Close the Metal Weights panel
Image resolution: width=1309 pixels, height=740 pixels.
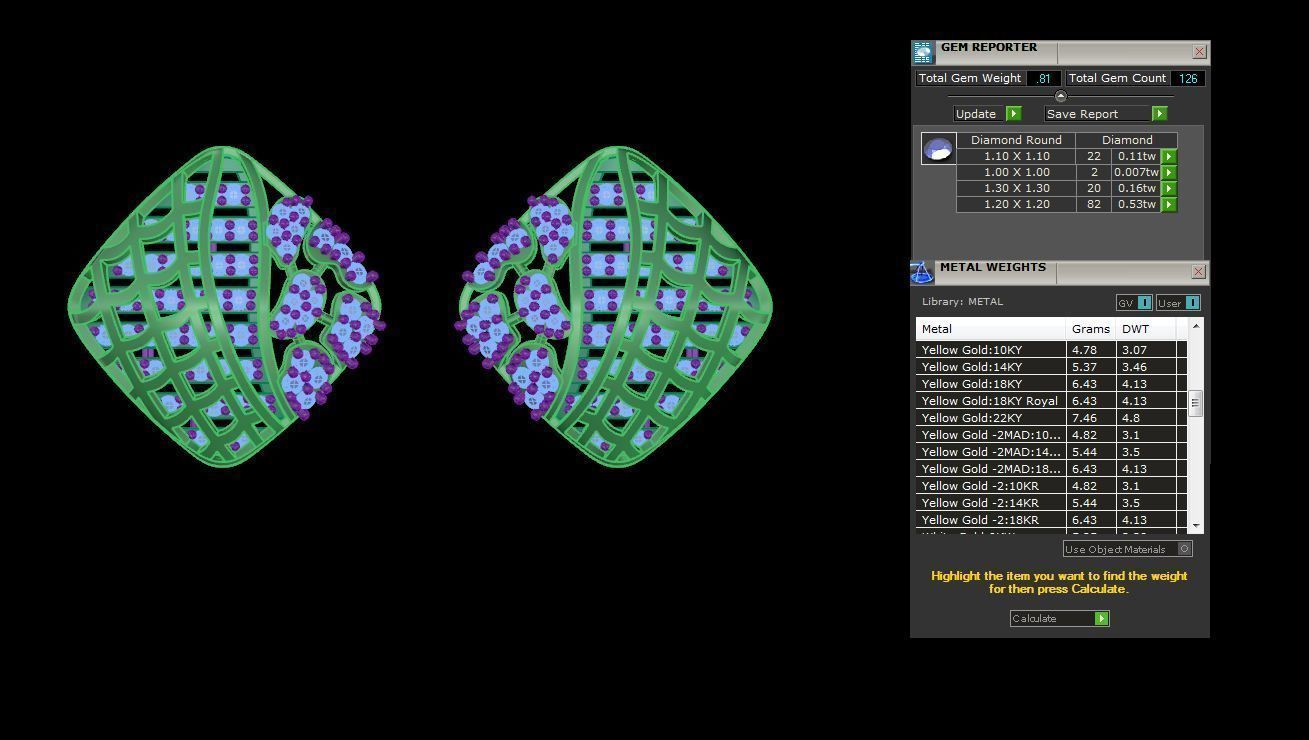coord(1199,272)
